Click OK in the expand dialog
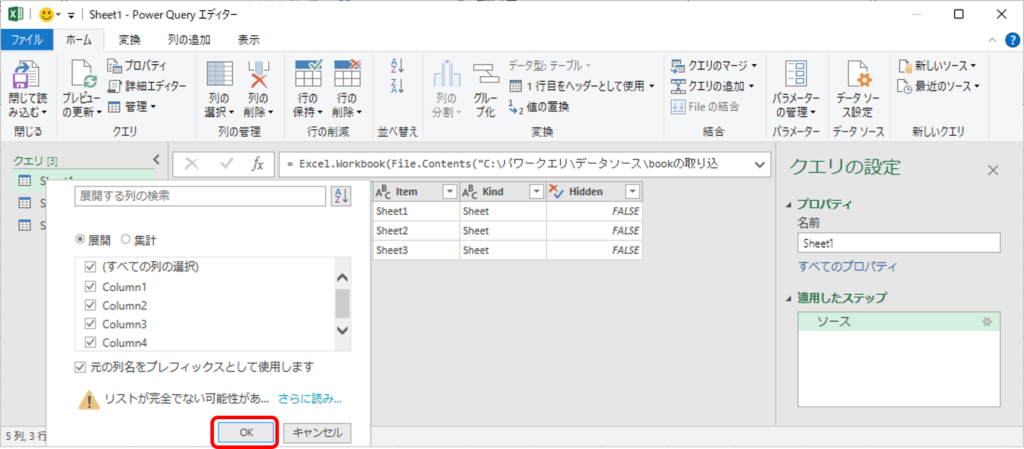 [245, 432]
